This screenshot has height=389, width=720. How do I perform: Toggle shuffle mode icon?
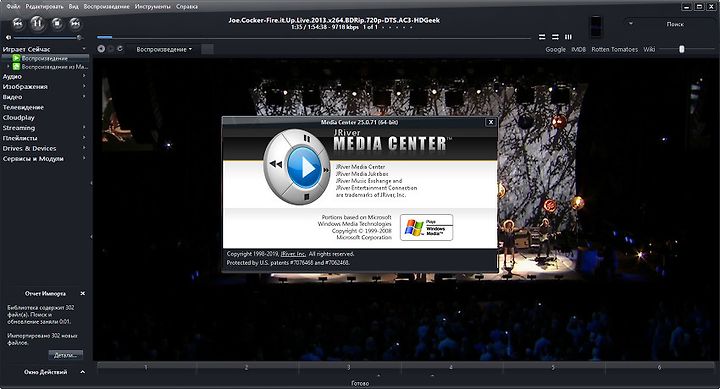coord(555,37)
